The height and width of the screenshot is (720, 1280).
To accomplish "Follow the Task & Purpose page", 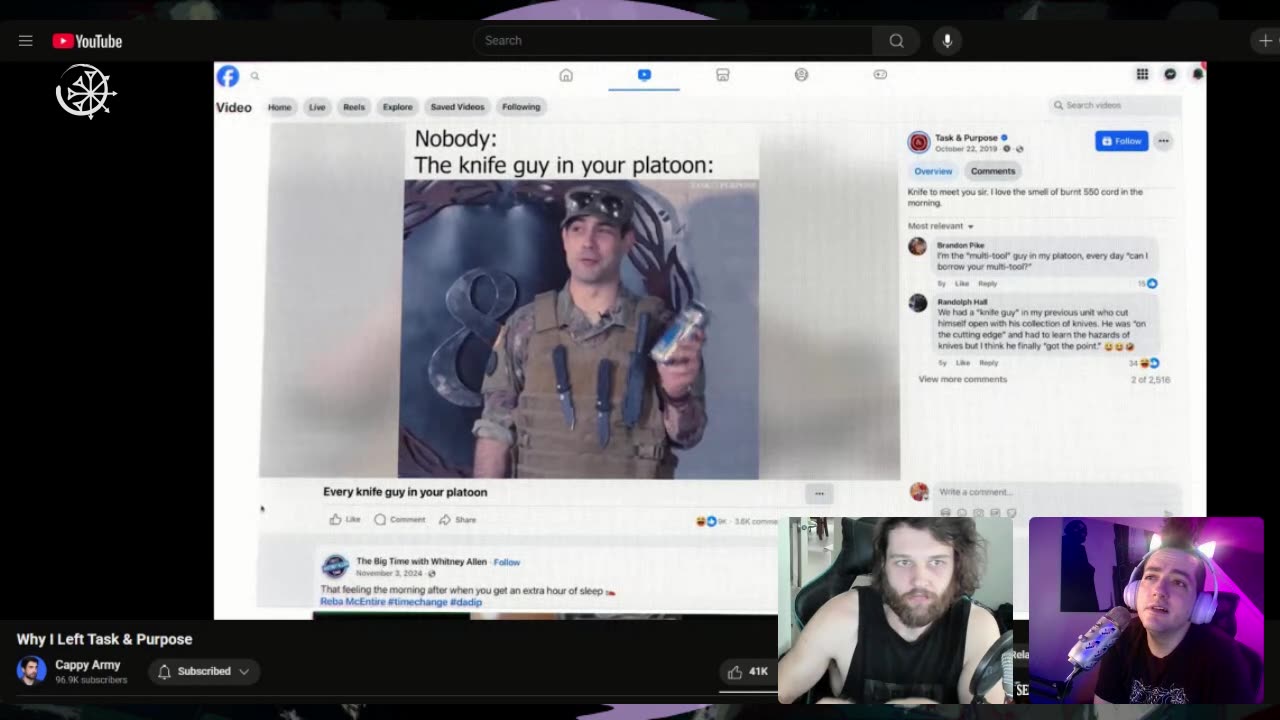I will pos(1122,141).
